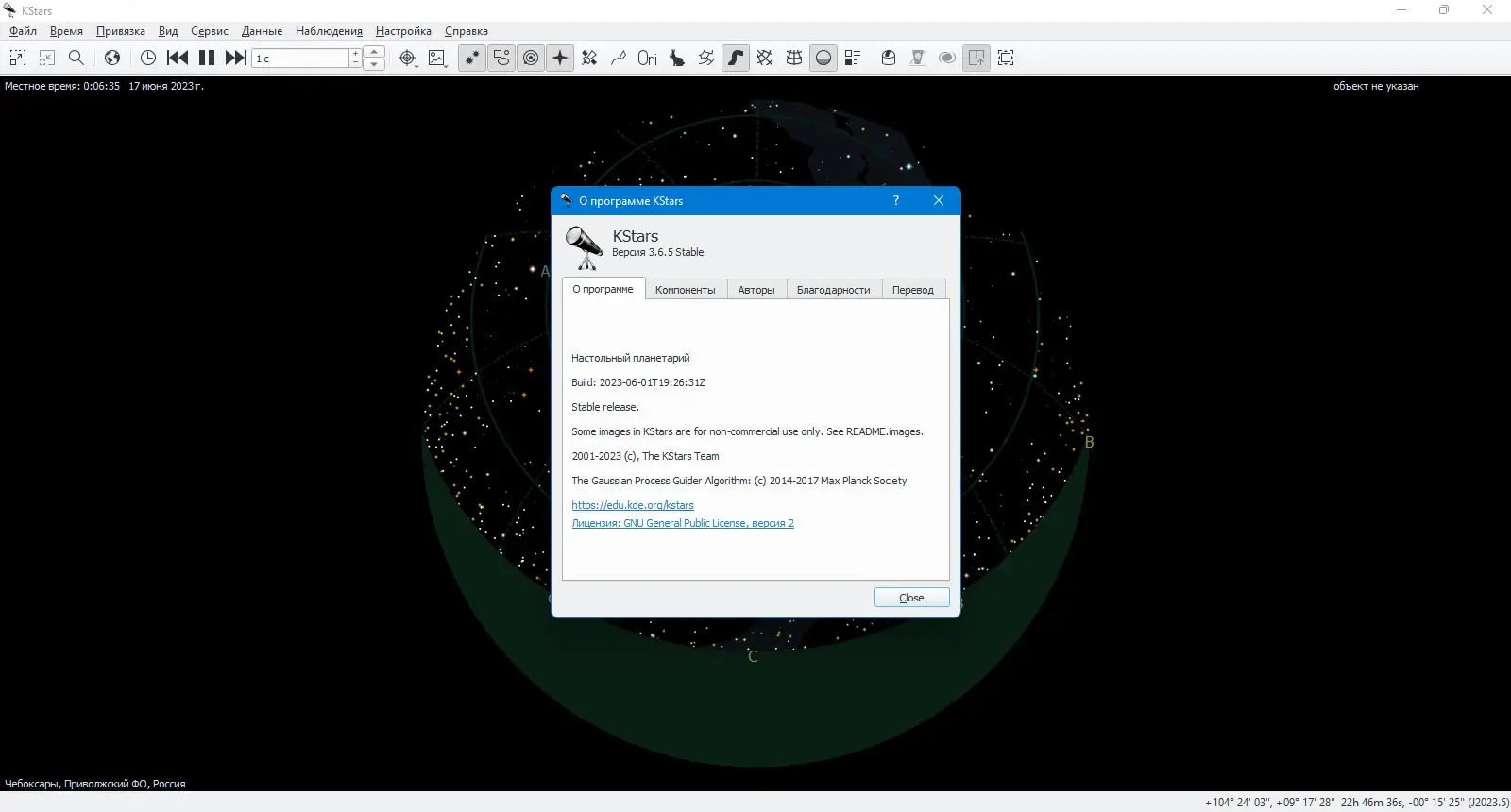The width and height of the screenshot is (1511, 812).
Task: Maximize the KStars main window
Action: 1444,10
